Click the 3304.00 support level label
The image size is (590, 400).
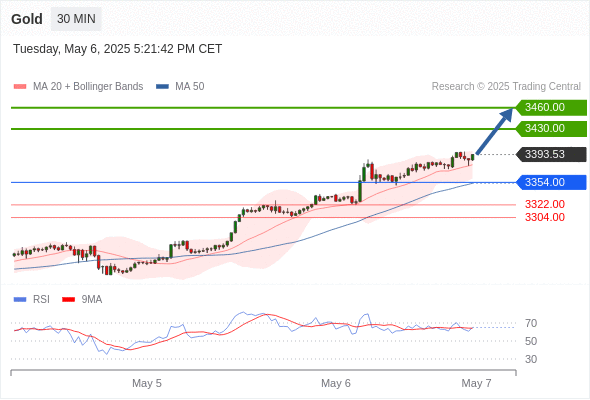[545, 217]
